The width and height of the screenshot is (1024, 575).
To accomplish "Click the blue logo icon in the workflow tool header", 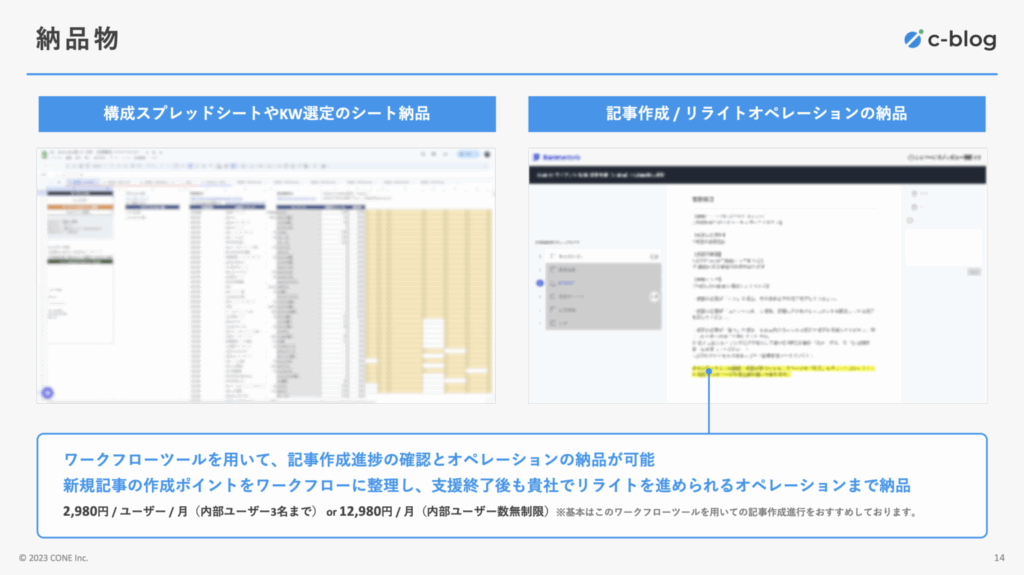I will (x=537, y=158).
